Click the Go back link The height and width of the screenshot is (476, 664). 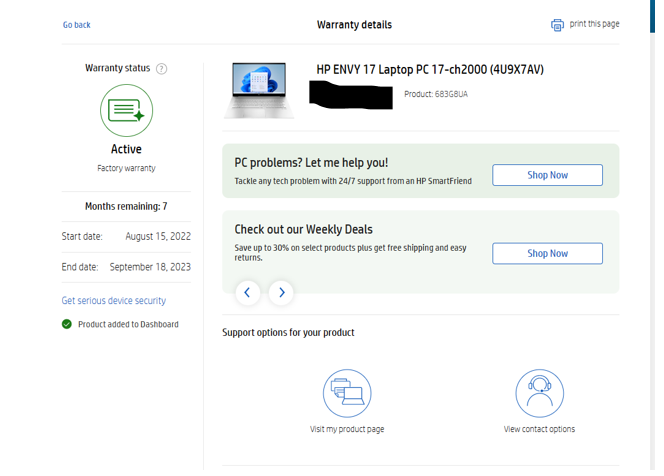(x=77, y=25)
